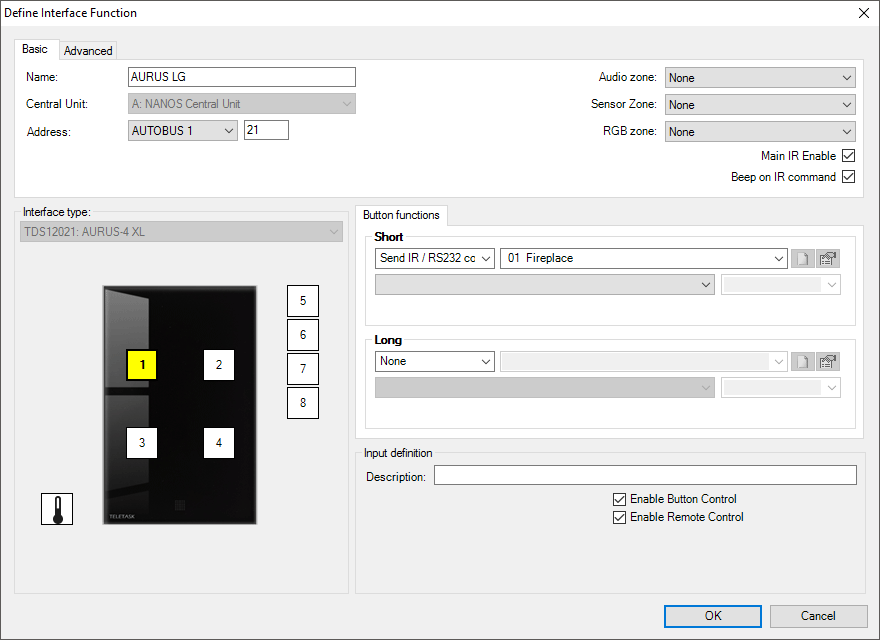Select button 3 on the AURUS panel
This screenshot has height=640, width=880.
tap(142, 442)
